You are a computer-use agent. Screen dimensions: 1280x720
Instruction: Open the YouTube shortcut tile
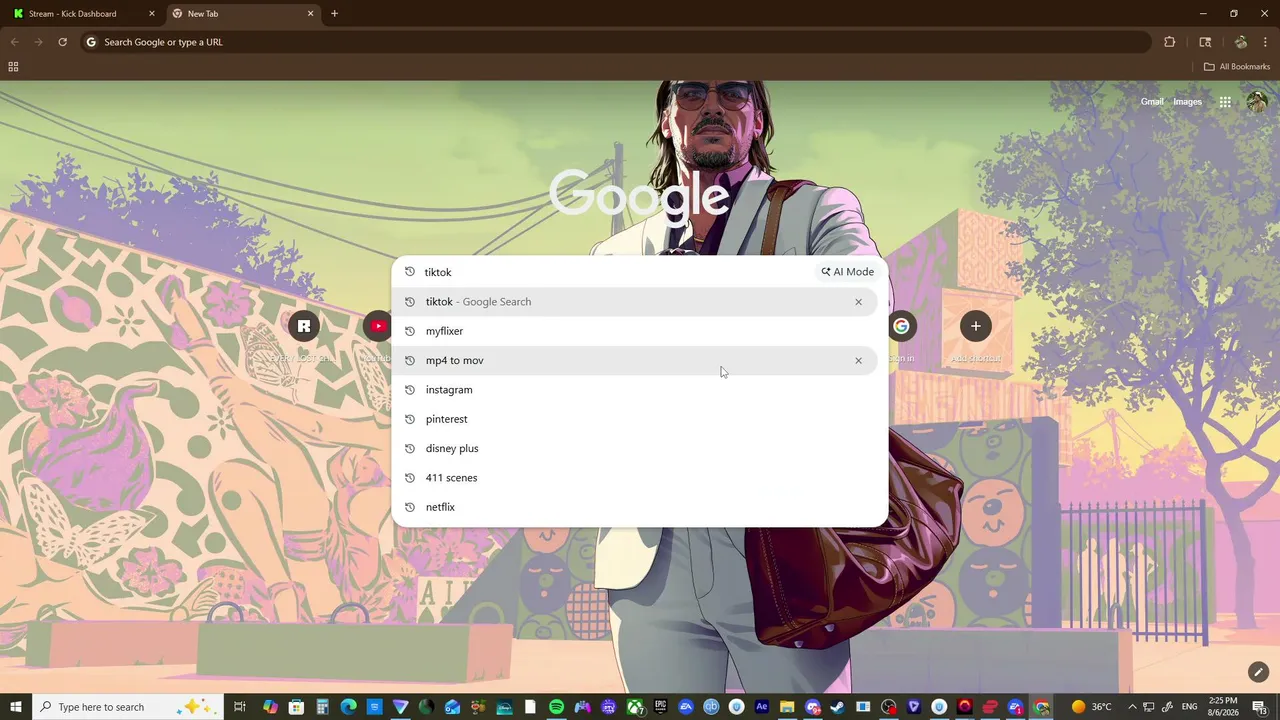(x=378, y=326)
